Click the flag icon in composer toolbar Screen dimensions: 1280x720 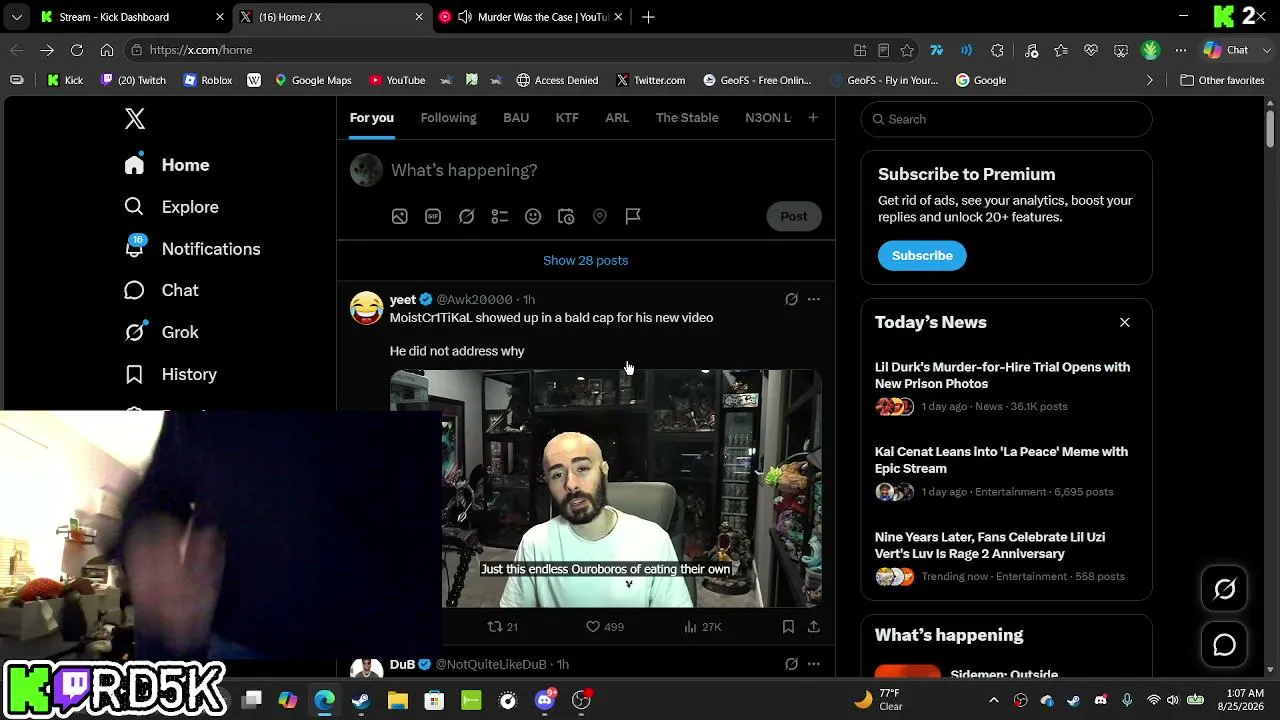pos(633,216)
